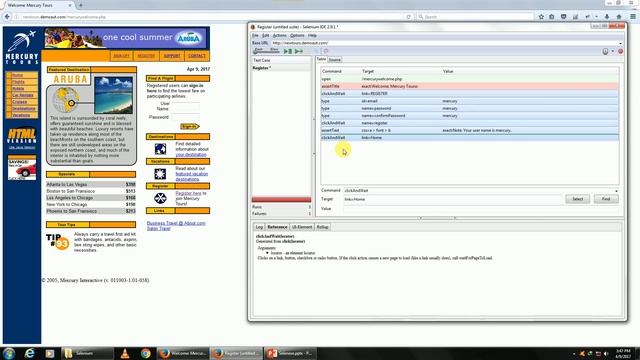This screenshot has height=360, width=640.
Task: Click the CONTACT link in the top nav
Action: click(x=197, y=56)
